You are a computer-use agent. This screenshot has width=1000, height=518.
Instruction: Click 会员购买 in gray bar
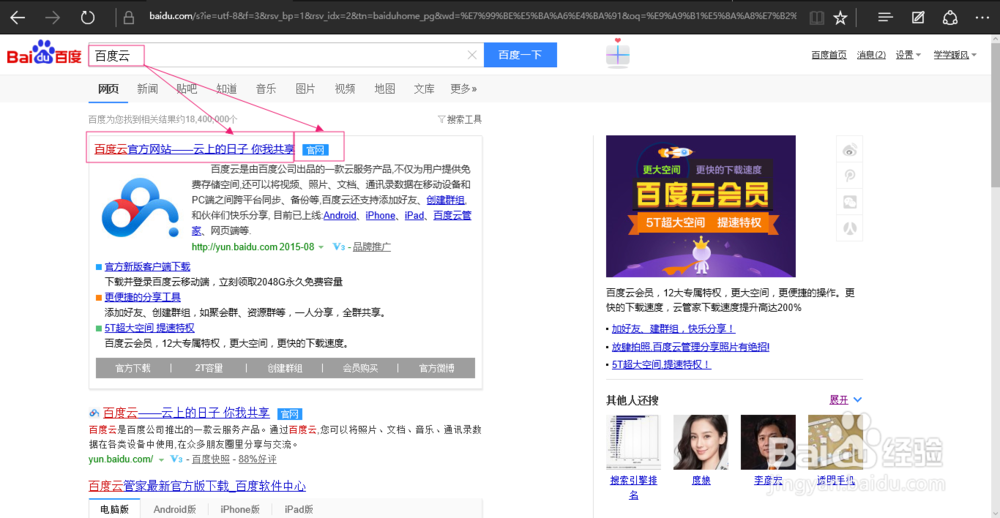[x=360, y=368]
